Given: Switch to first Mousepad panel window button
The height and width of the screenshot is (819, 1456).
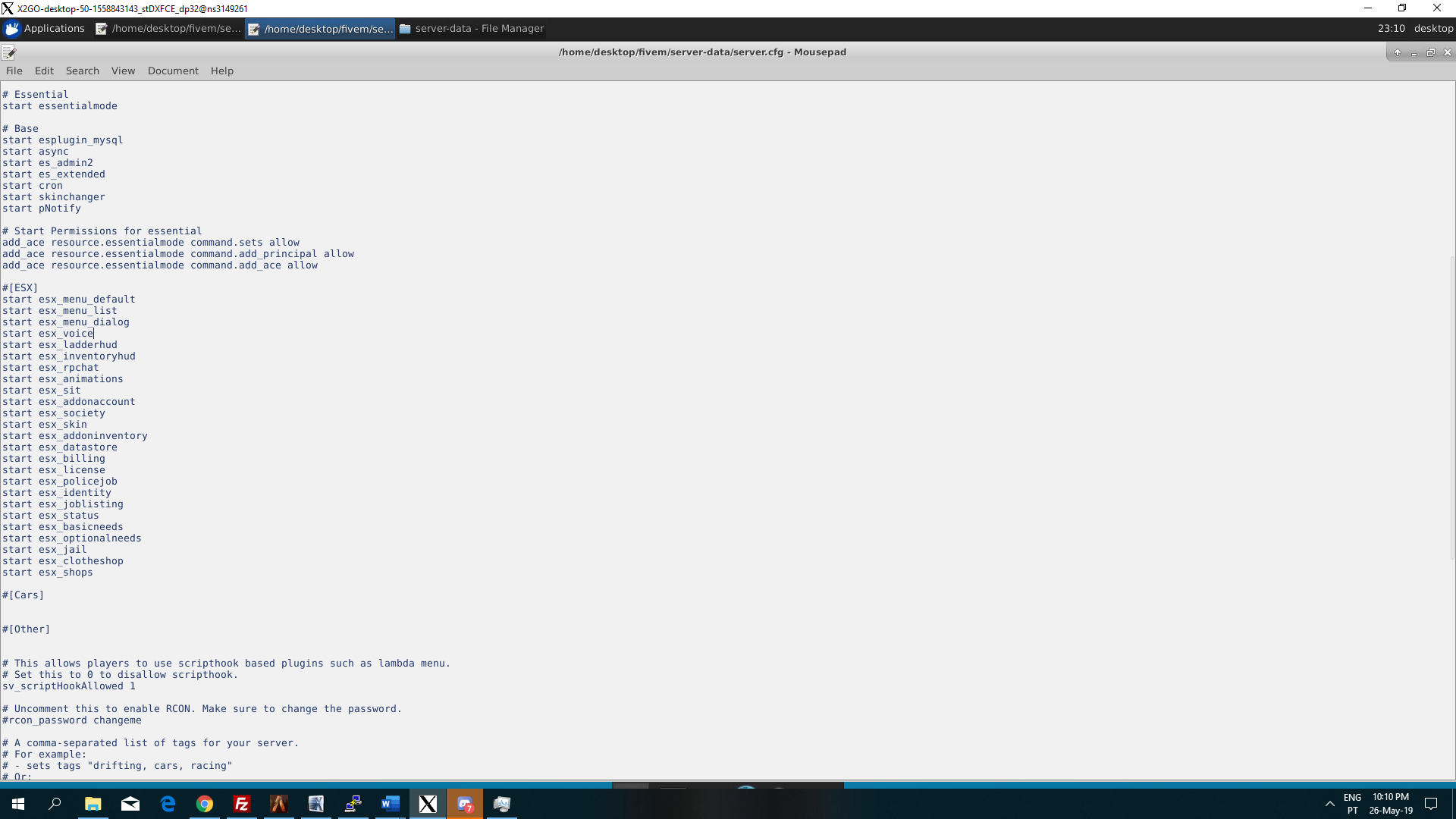Looking at the screenshot, I should (168, 29).
